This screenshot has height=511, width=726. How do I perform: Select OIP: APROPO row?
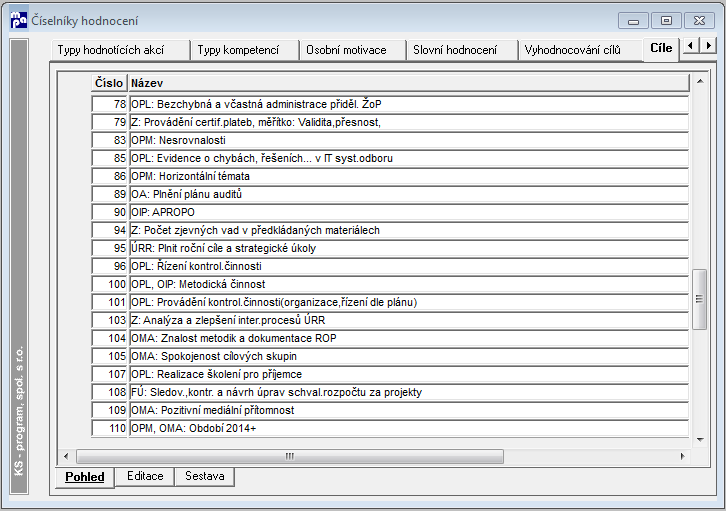(x=390, y=212)
